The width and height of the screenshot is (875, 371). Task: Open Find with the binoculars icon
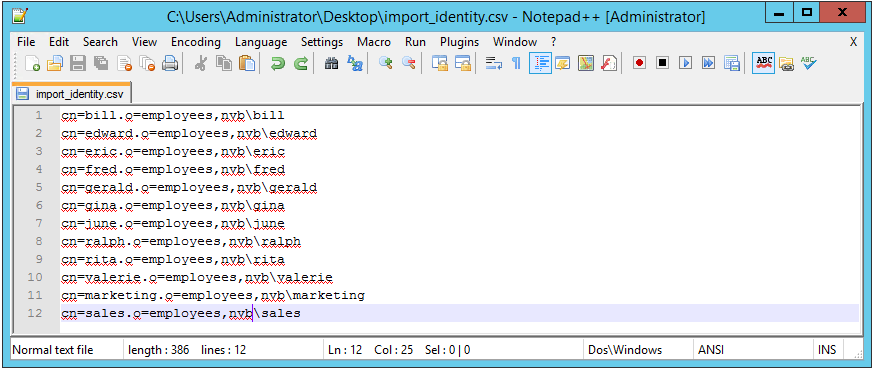coord(331,63)
